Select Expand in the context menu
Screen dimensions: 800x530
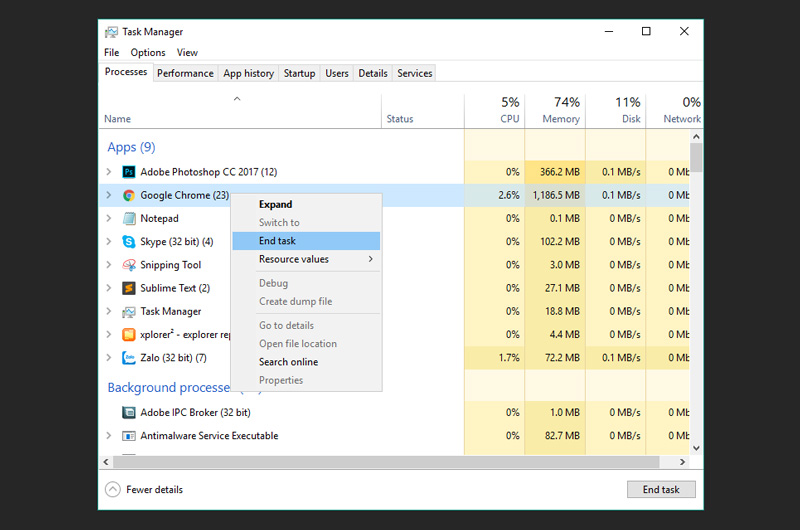tap(306, 204)
